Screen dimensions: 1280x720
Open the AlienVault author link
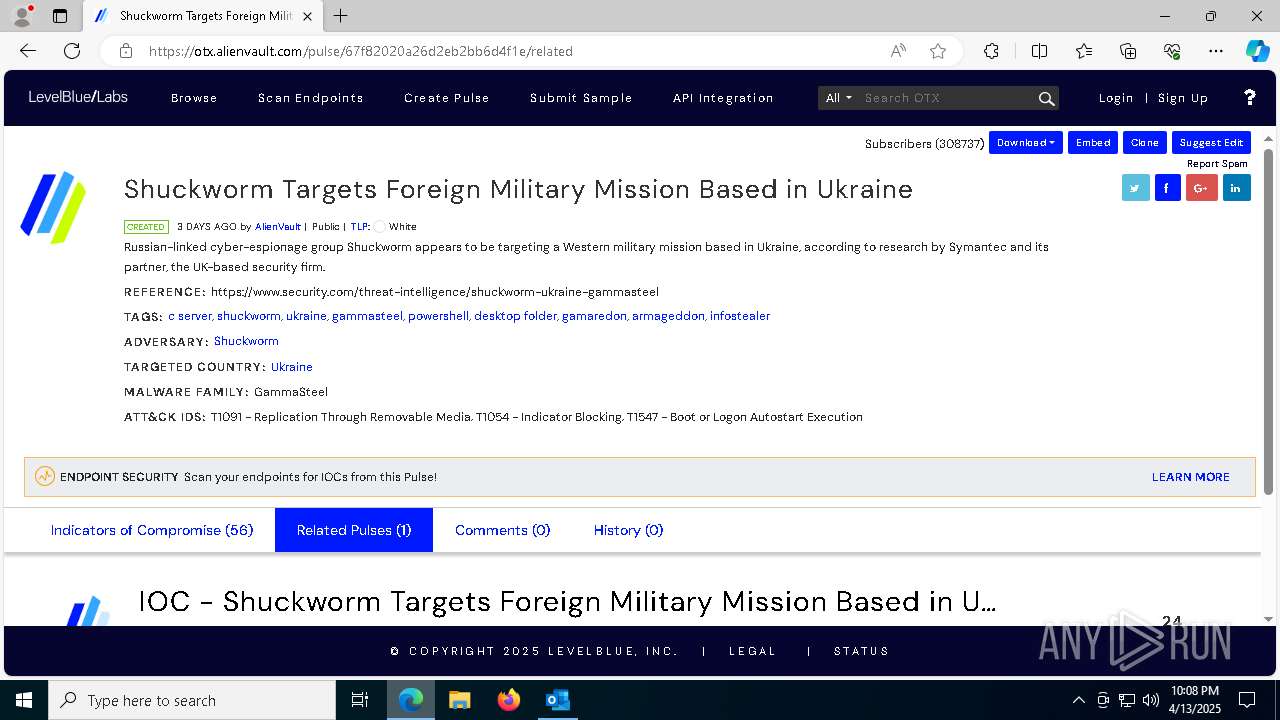[x=278, y=227]
